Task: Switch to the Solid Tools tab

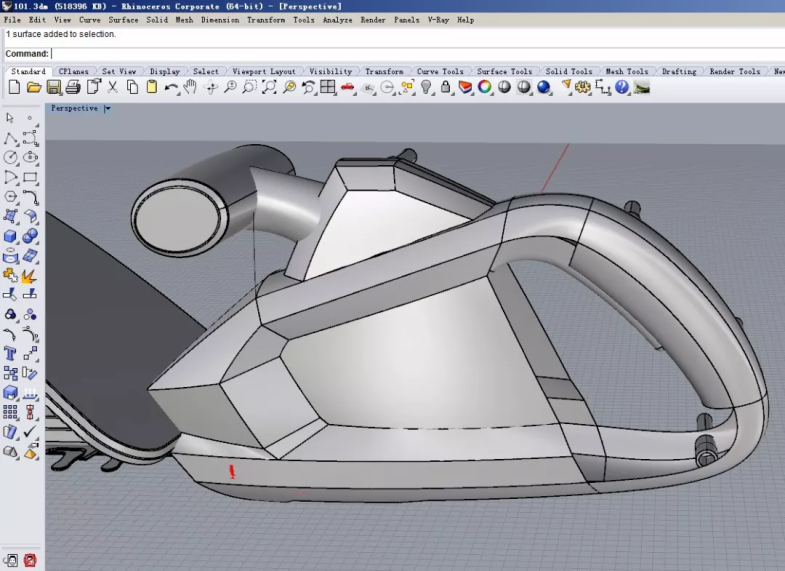Action: [569, 72]
